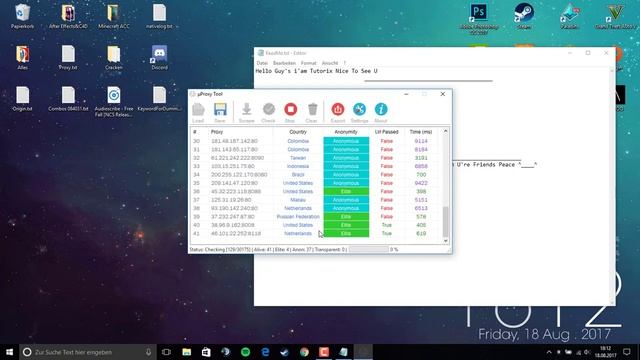
Task: Sort by the Time (ms) column header
Action: [x=421, y=132]
